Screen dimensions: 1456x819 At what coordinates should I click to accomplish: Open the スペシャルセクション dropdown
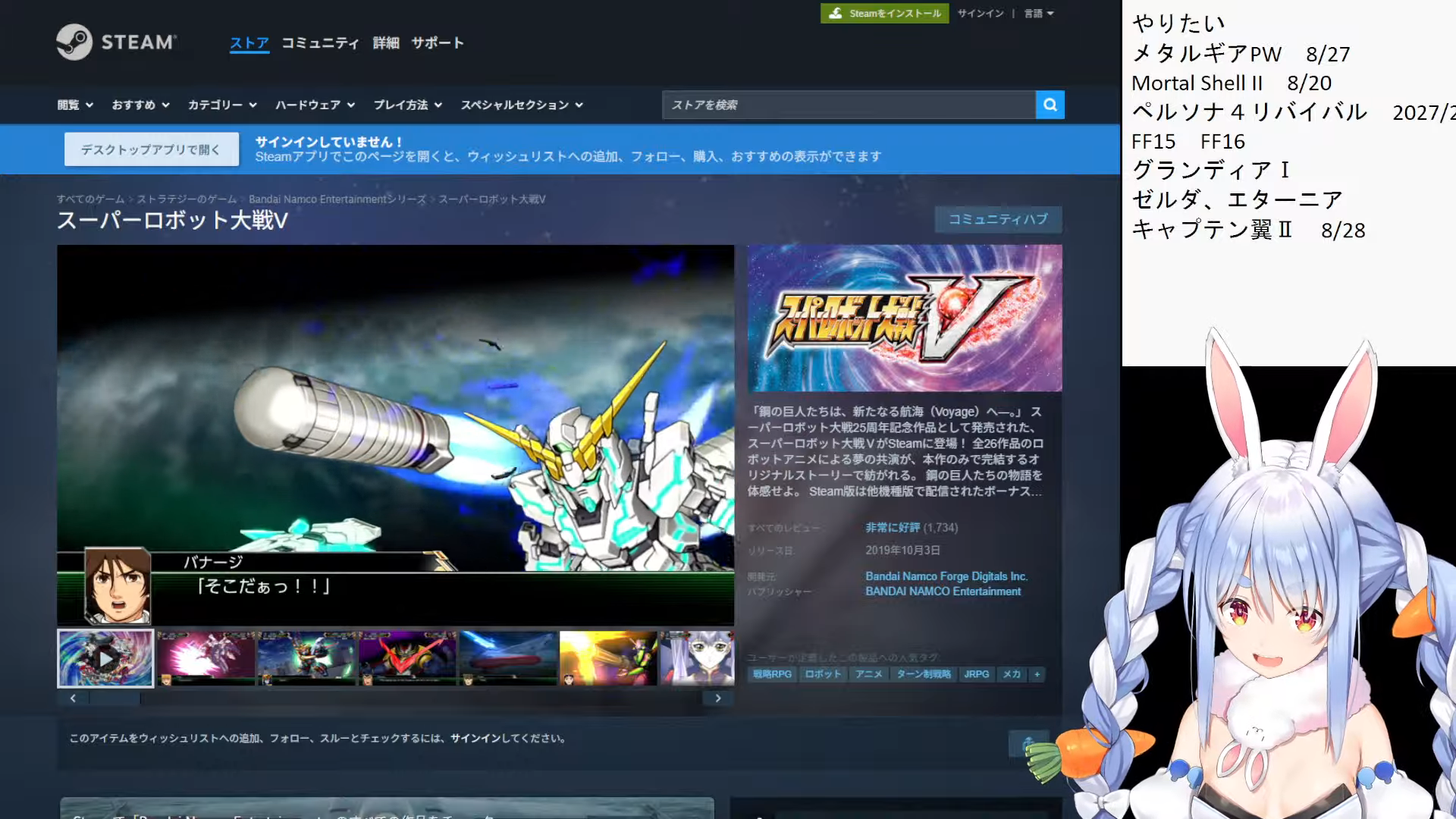pos(522,105)
